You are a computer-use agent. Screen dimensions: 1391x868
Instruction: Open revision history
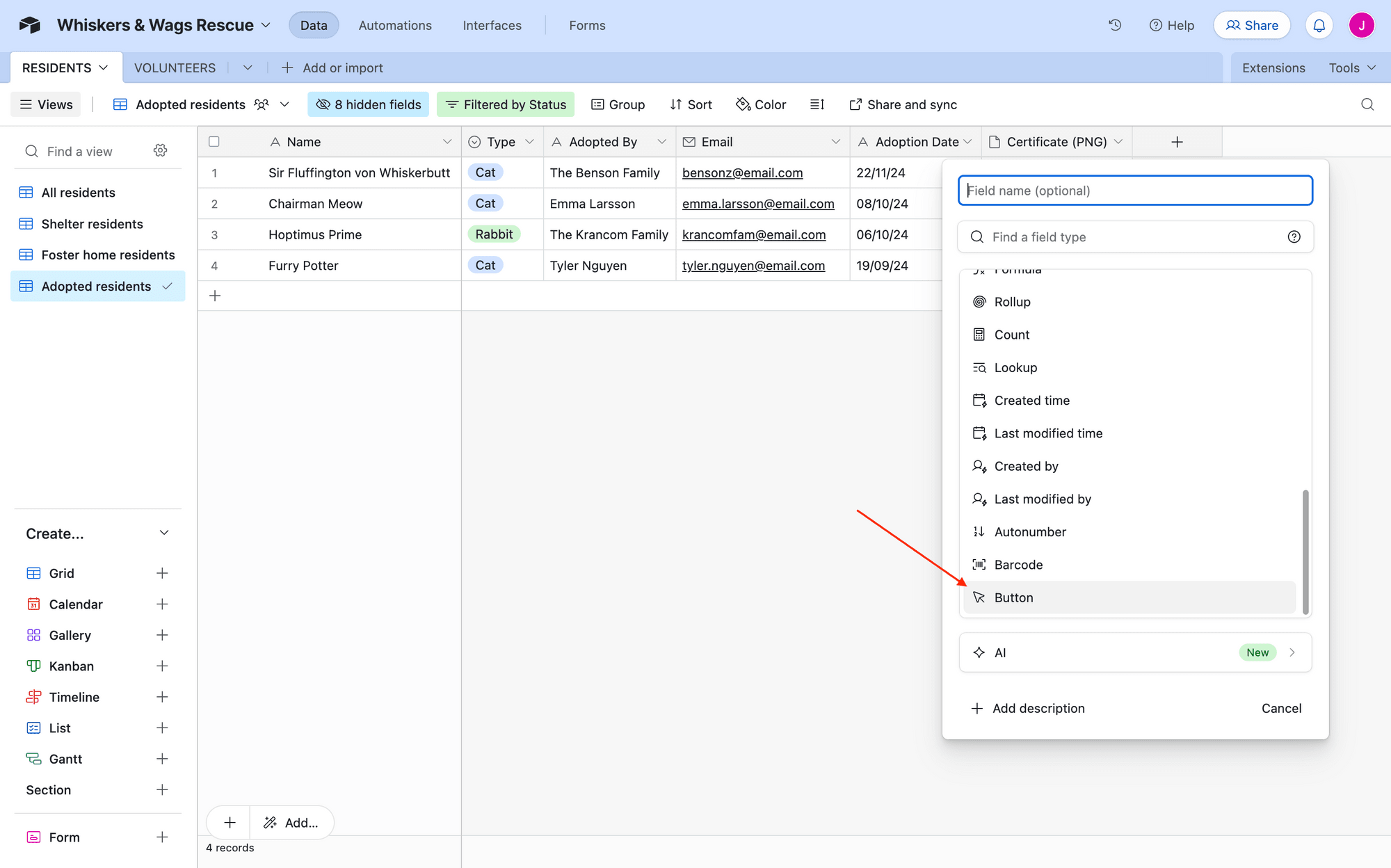tap(1115, 24)
